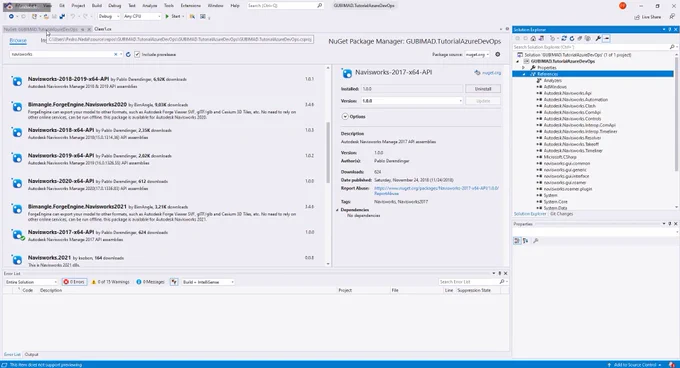Screen dimensions: 680x368
Task: Collapse the References node in Solution Explorer
Action: pos(523,74)
